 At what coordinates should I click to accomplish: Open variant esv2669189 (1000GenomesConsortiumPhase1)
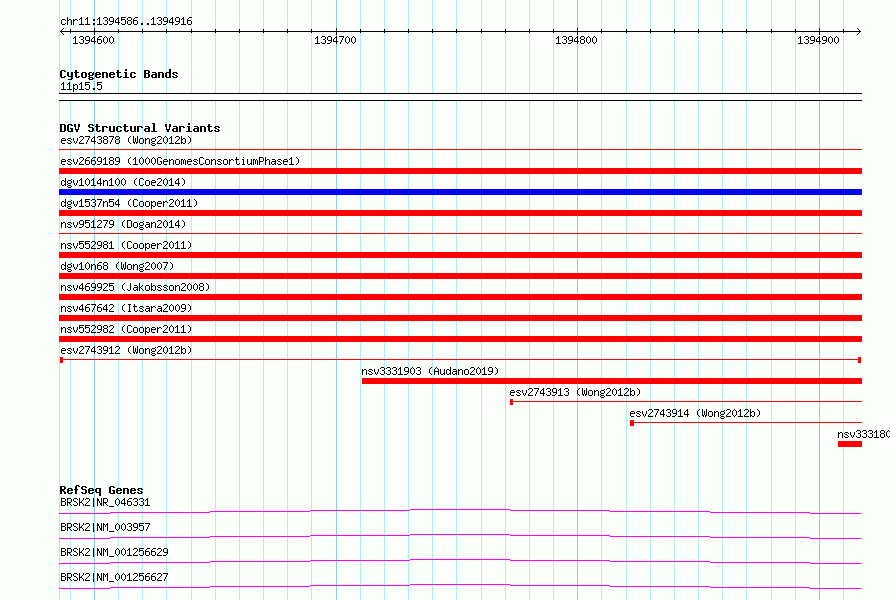(180, 161)
